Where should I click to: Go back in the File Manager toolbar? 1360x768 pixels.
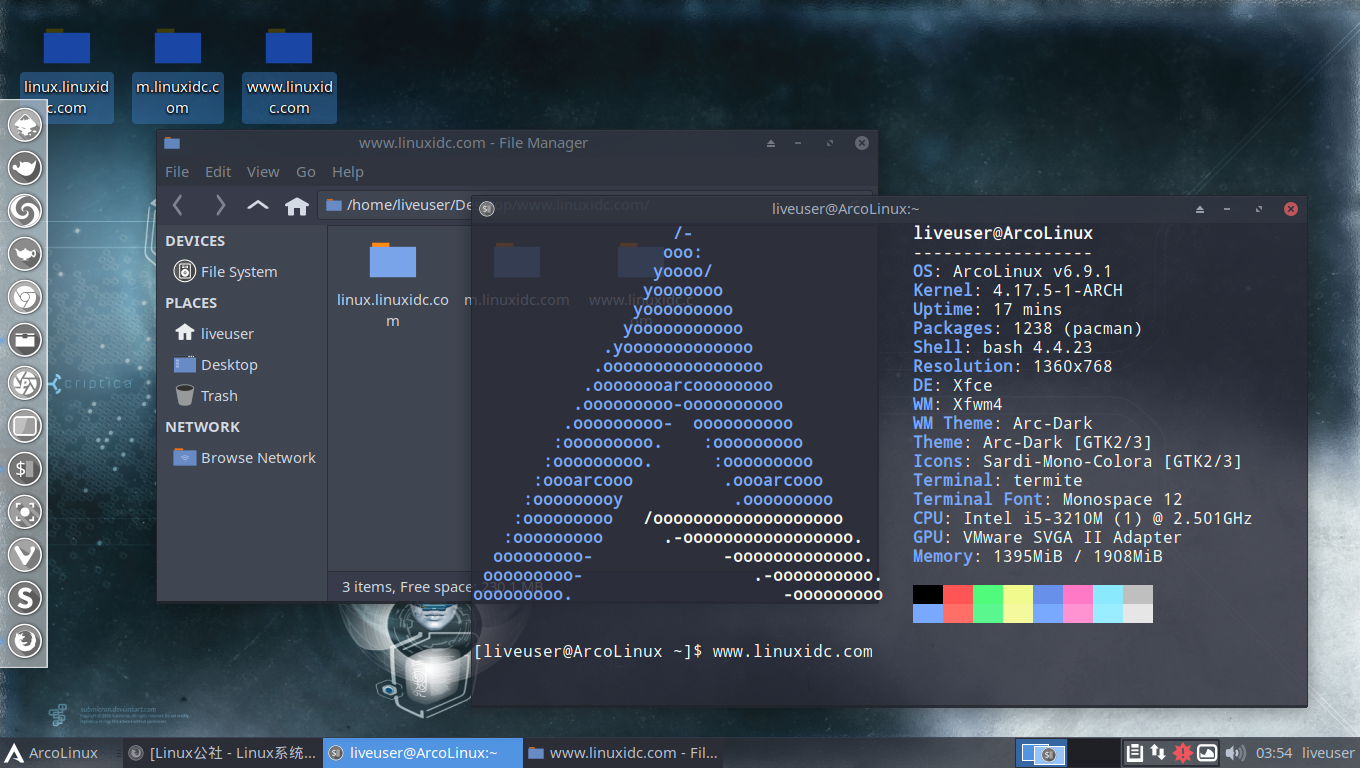click(x=178, y=205)
